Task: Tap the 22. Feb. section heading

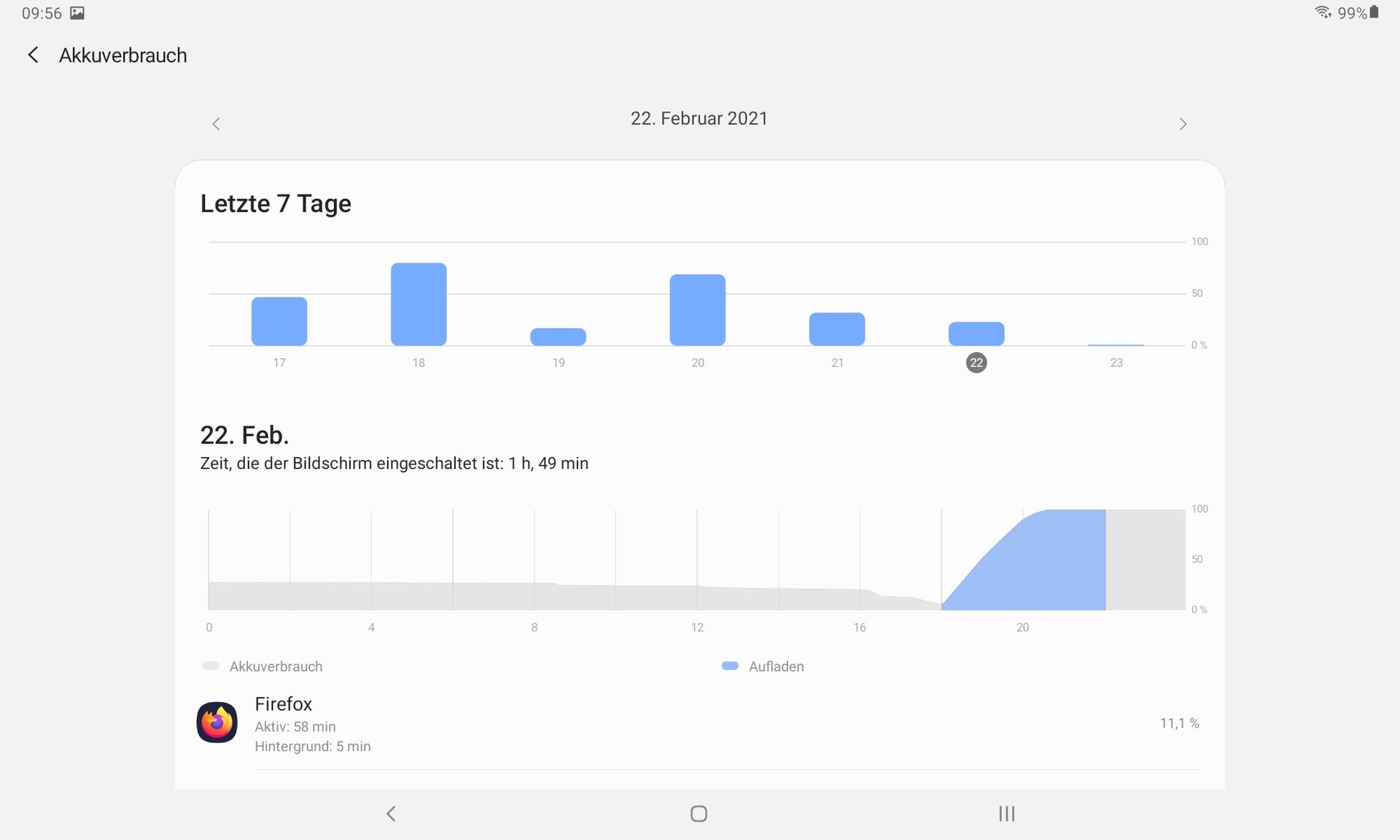Action: (244, 435)
